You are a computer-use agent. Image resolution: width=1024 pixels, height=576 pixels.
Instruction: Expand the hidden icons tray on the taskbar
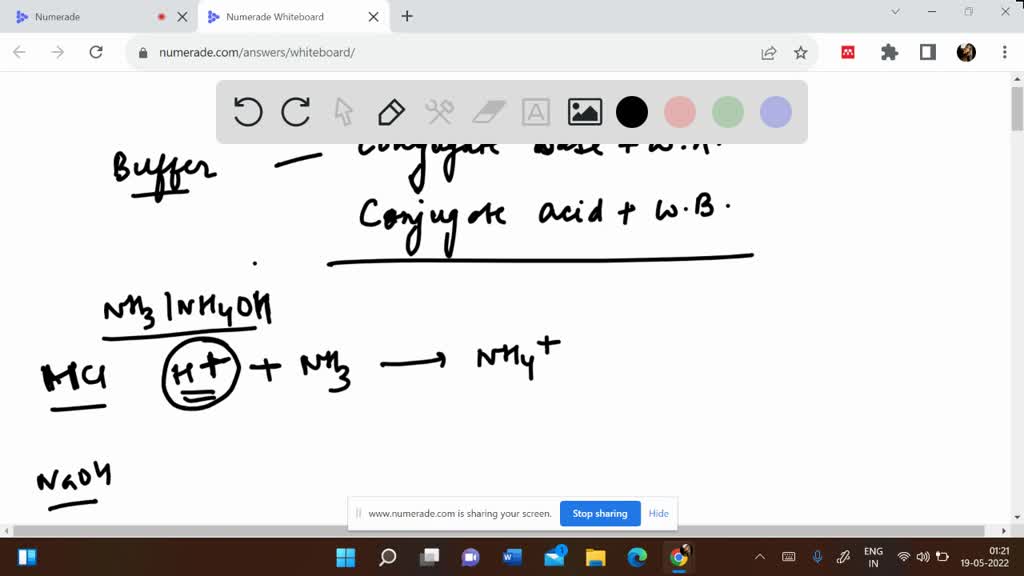[x=758, y=557]
